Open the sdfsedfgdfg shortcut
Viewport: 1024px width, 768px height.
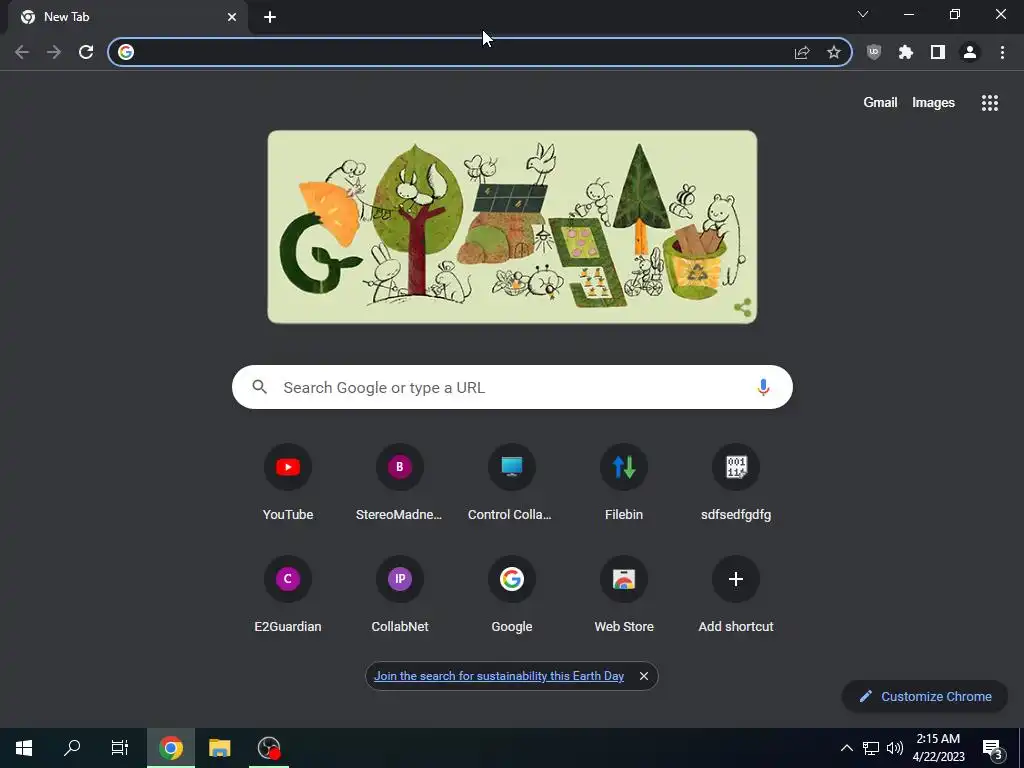click(x=736, y=483)
